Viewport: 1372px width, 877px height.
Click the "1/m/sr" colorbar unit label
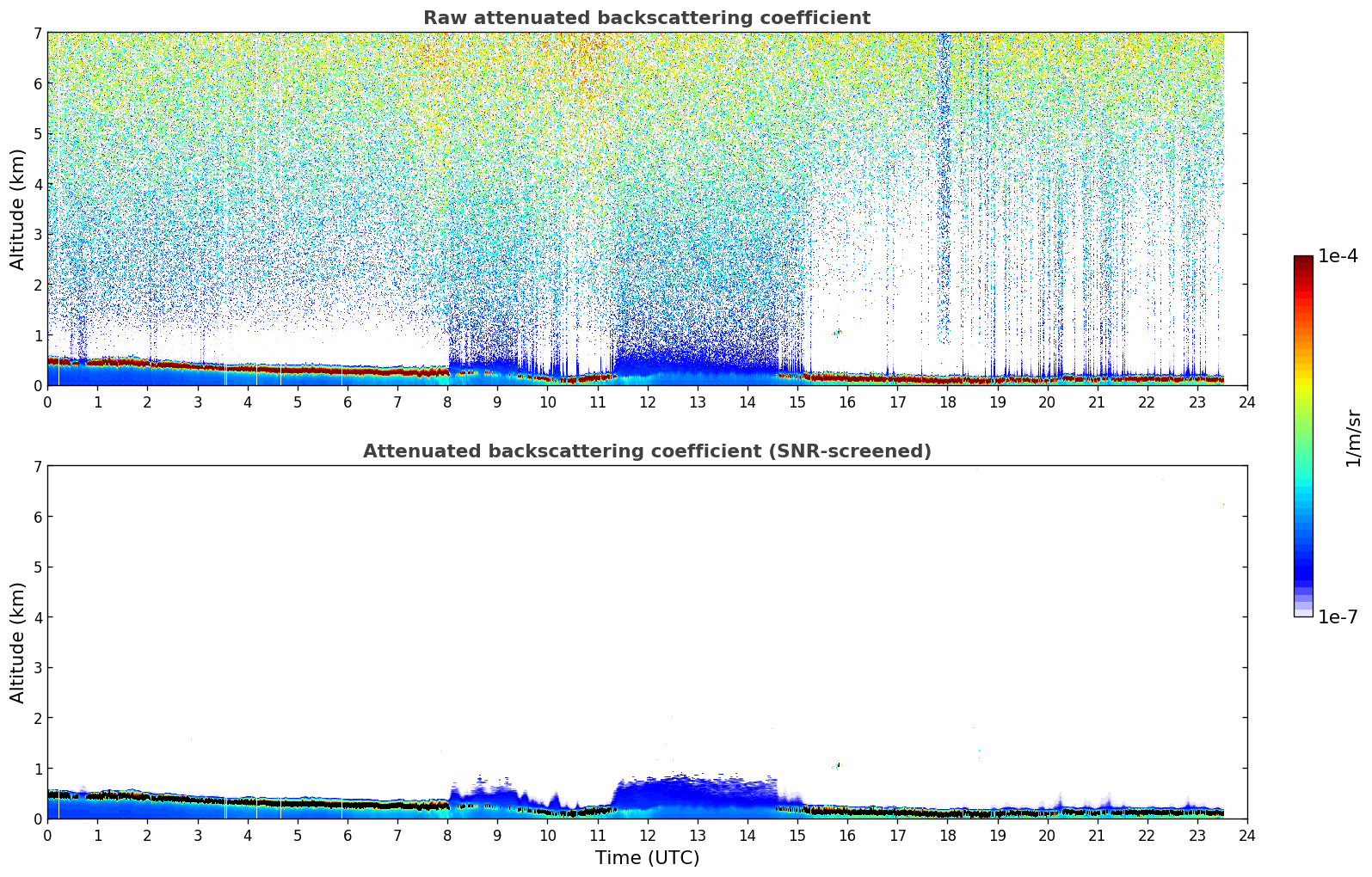tap(1354, 438)
